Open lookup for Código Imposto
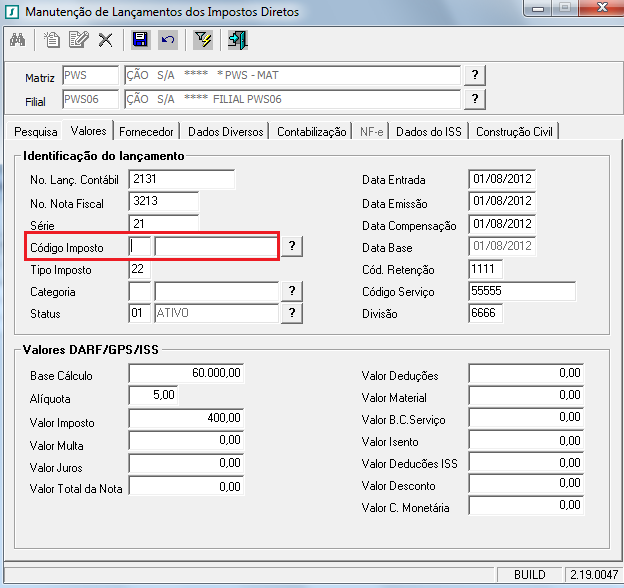The height and width of the screenshot is (588, 624). point(291,247)
